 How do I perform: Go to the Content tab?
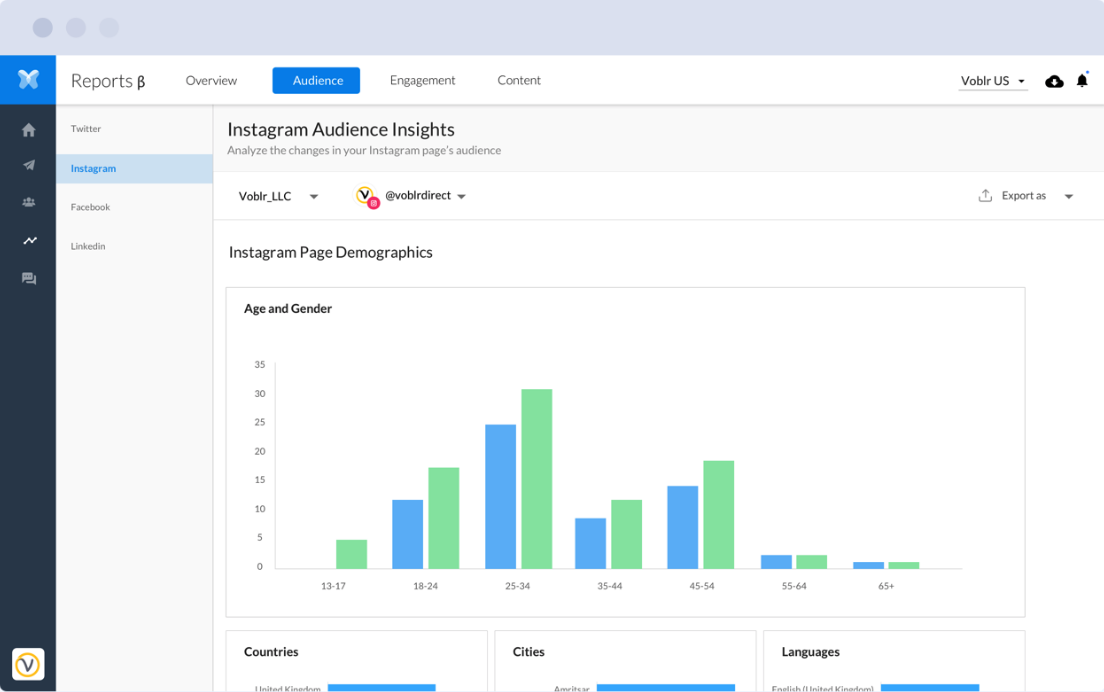519,81
